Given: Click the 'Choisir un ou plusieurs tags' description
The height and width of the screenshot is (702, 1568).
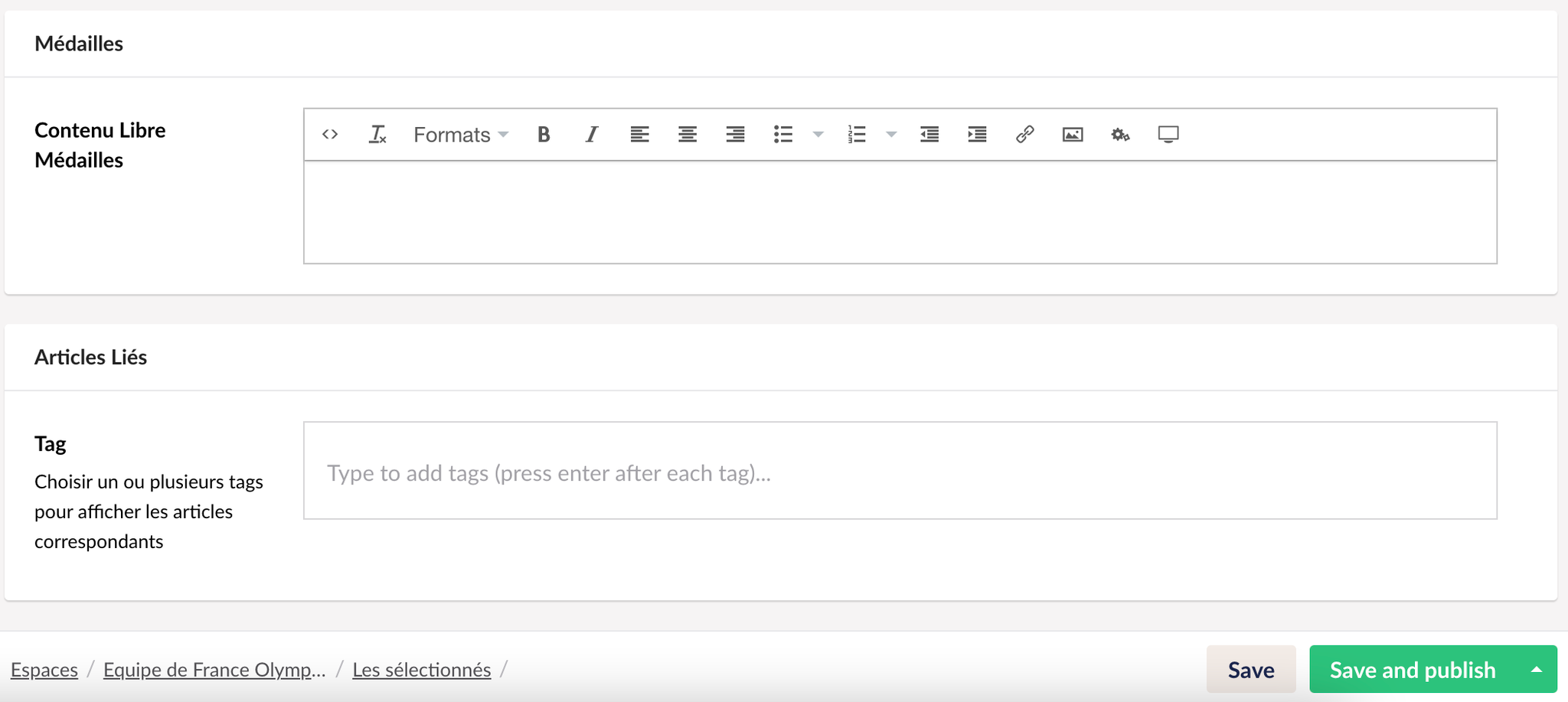Looking at the screenshot, I should (149, 511).
